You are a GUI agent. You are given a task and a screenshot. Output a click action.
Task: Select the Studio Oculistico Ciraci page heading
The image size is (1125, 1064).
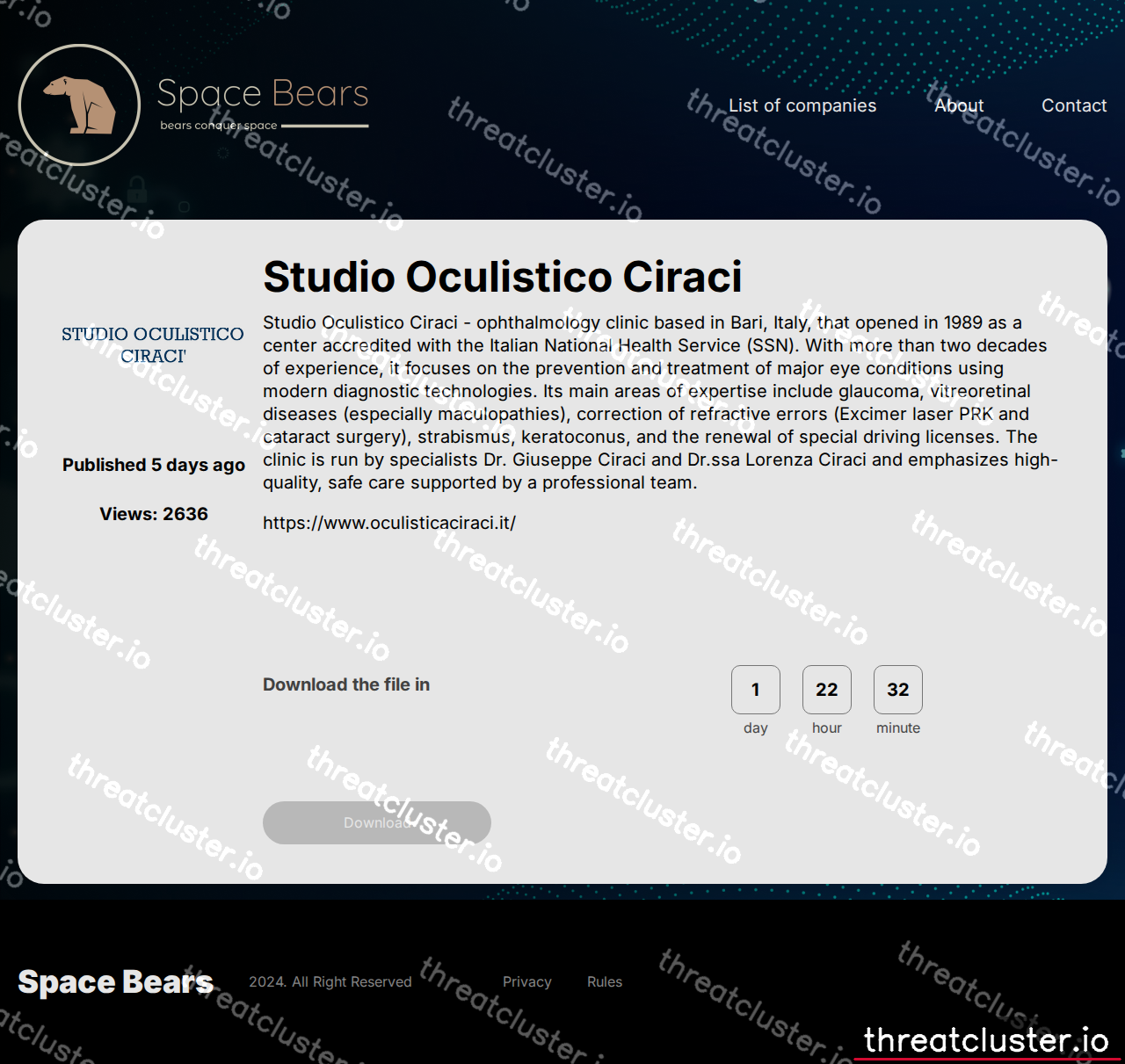click(x=503, y=277)
